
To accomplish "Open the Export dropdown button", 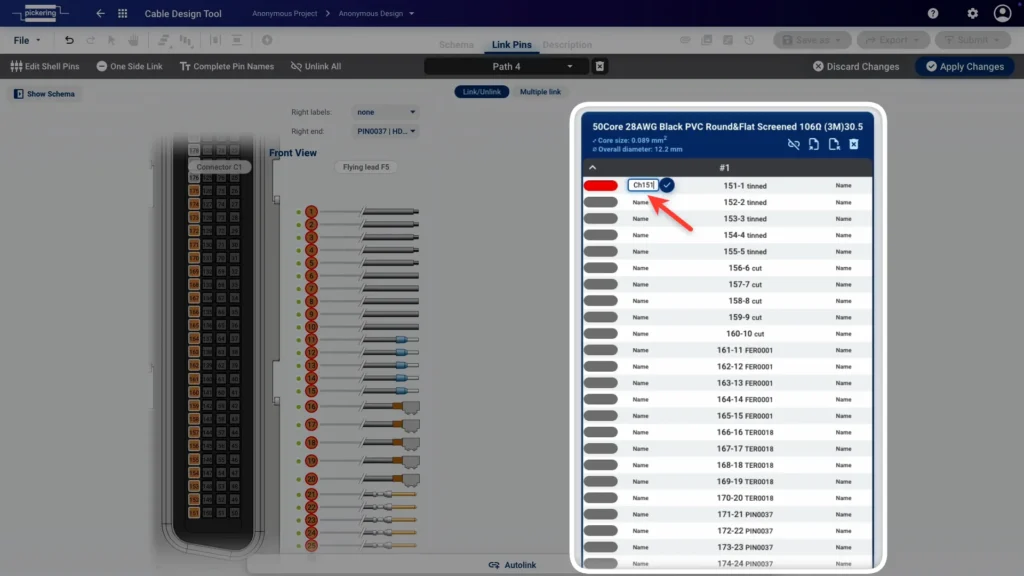I will [893, 40].
